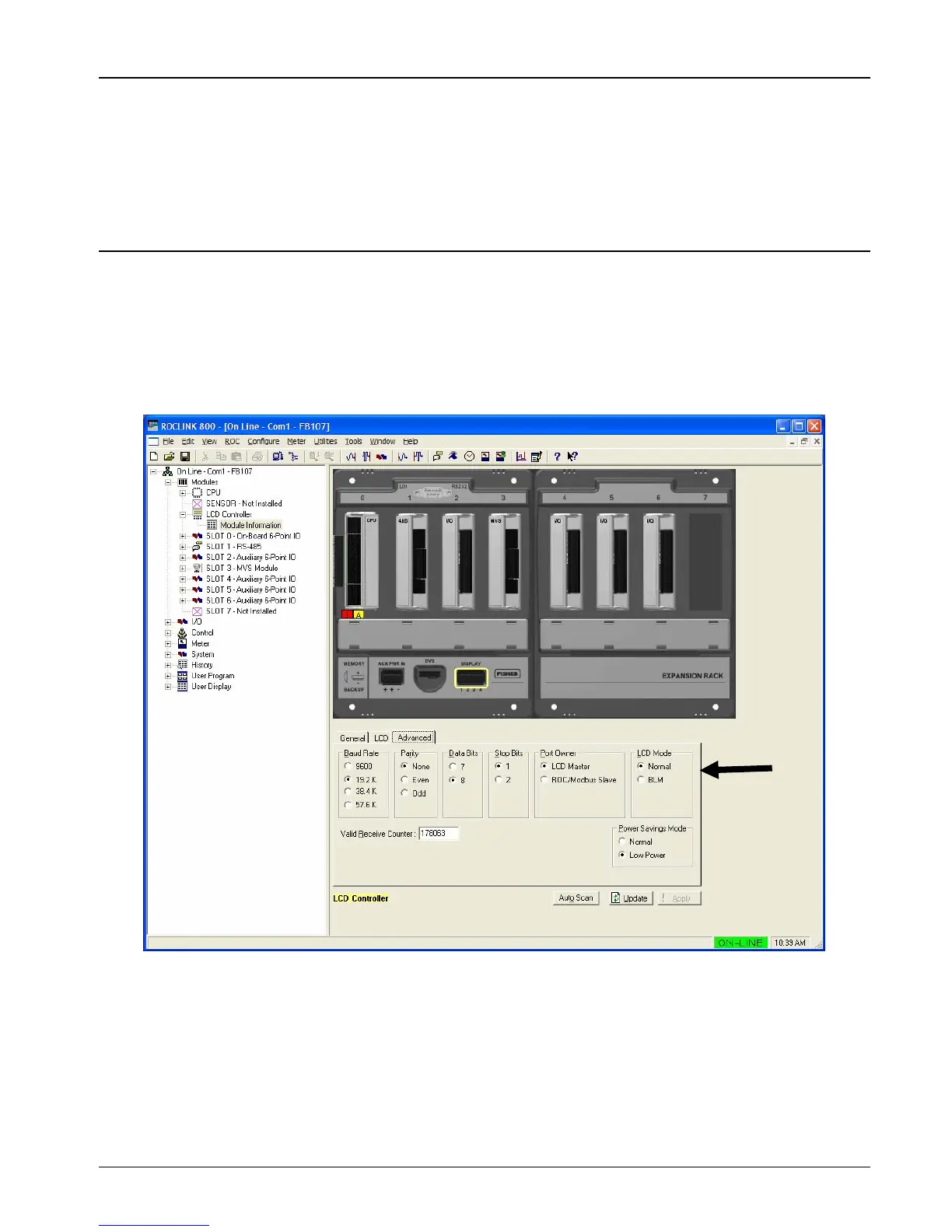Click the bar chart icon in toolbar
This screenshot has width=952, height=1232.
point(520,457)
